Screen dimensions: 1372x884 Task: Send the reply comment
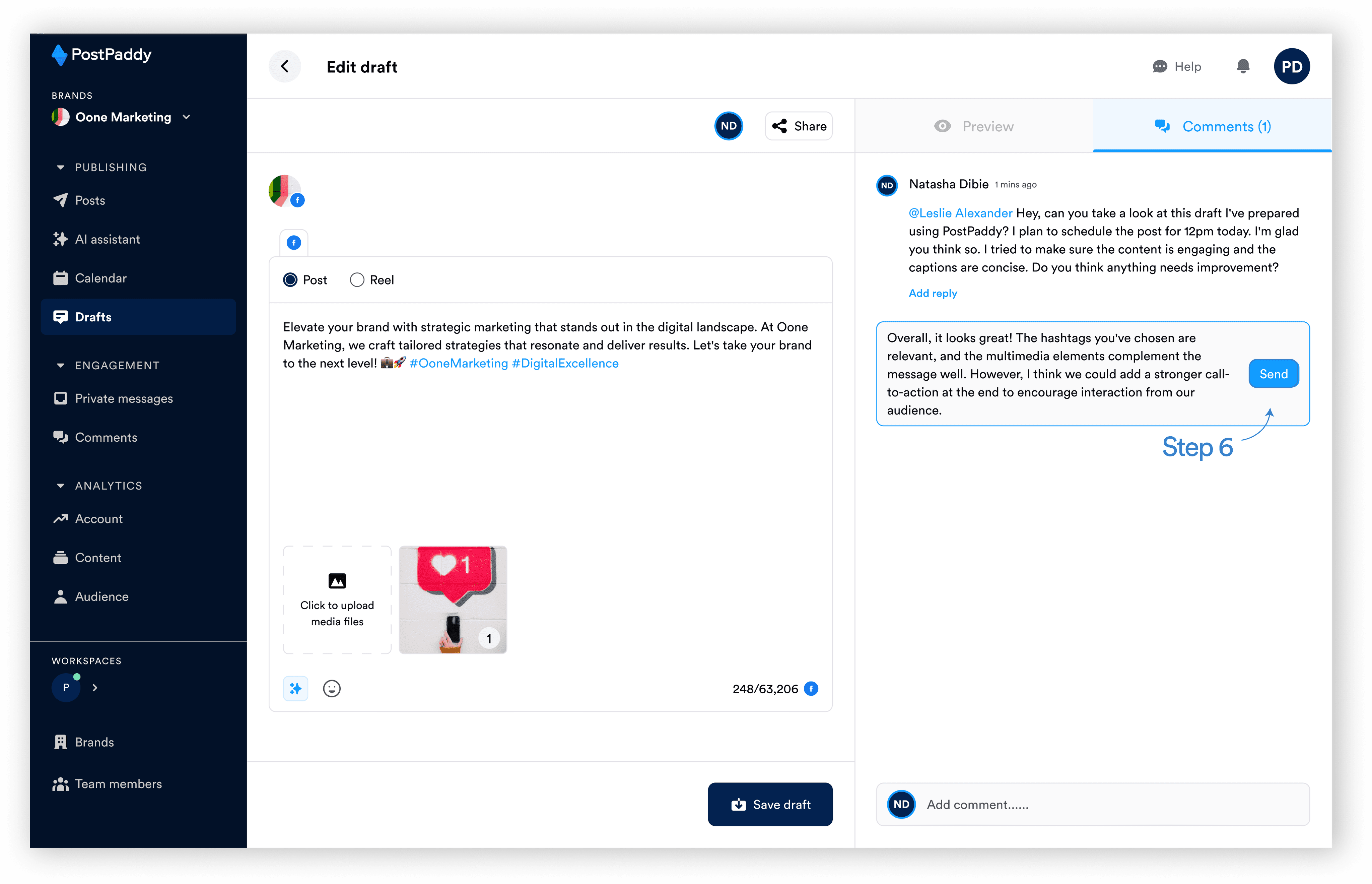click(1273, 374)
